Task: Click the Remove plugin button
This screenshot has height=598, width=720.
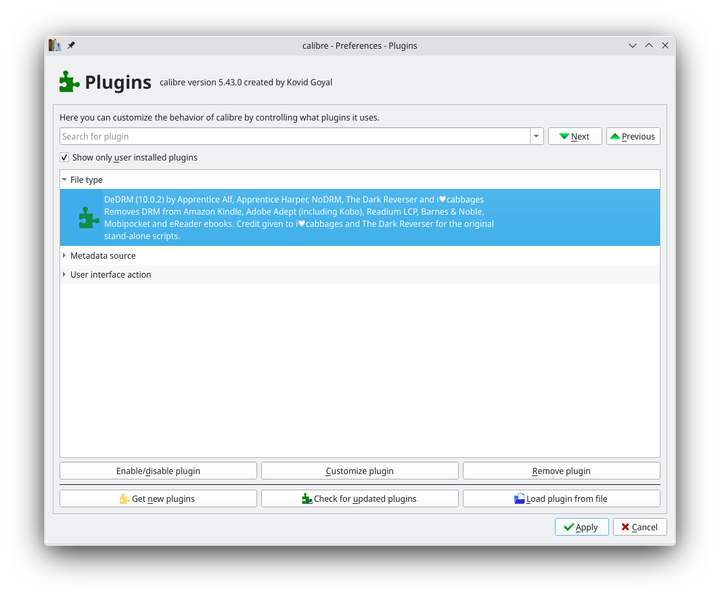Action: tap(561, 471)
